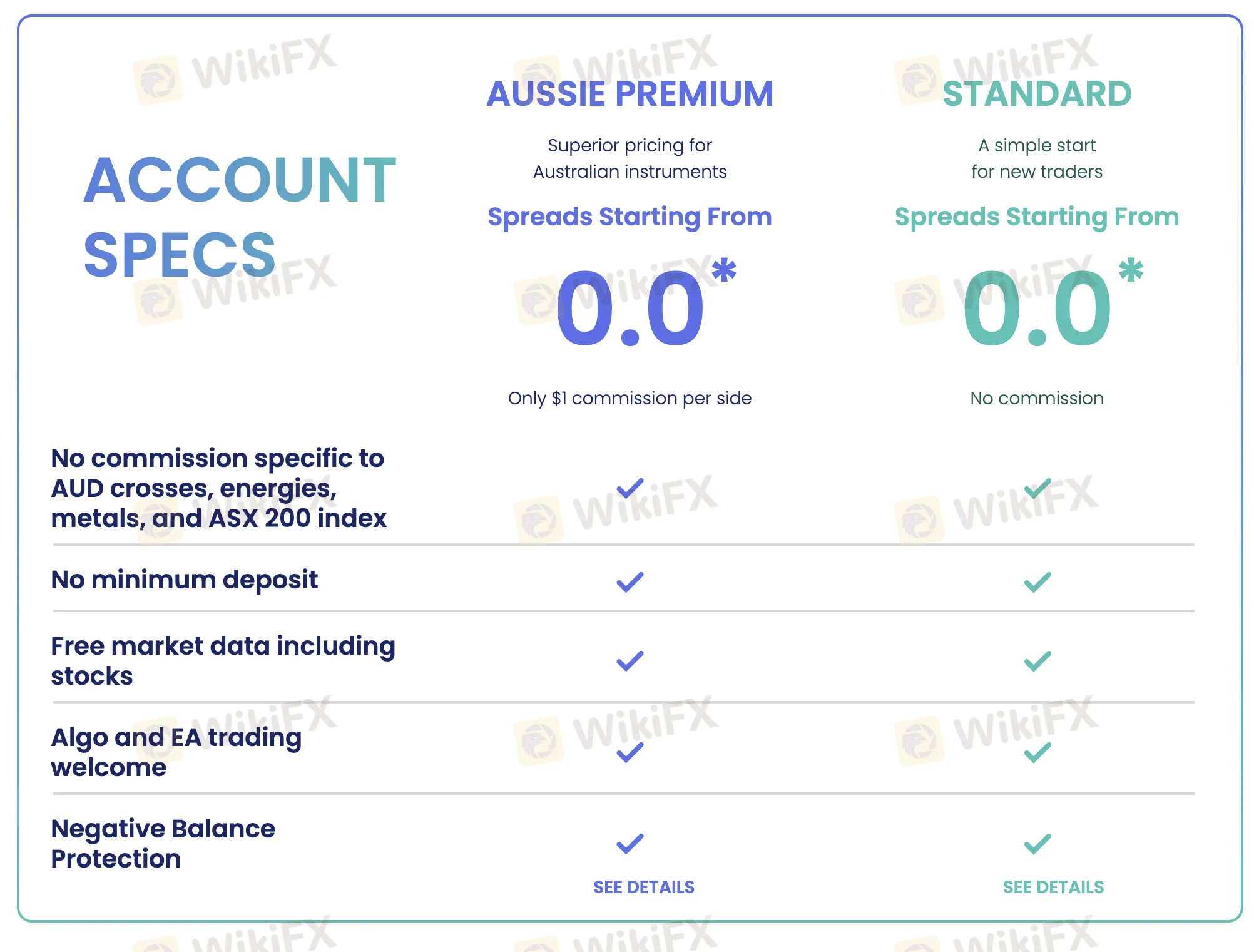Click Aussie Premium checkmark for Algo and EA trading
Viewport: 1254px width, 952px height.
coord(630,752)
